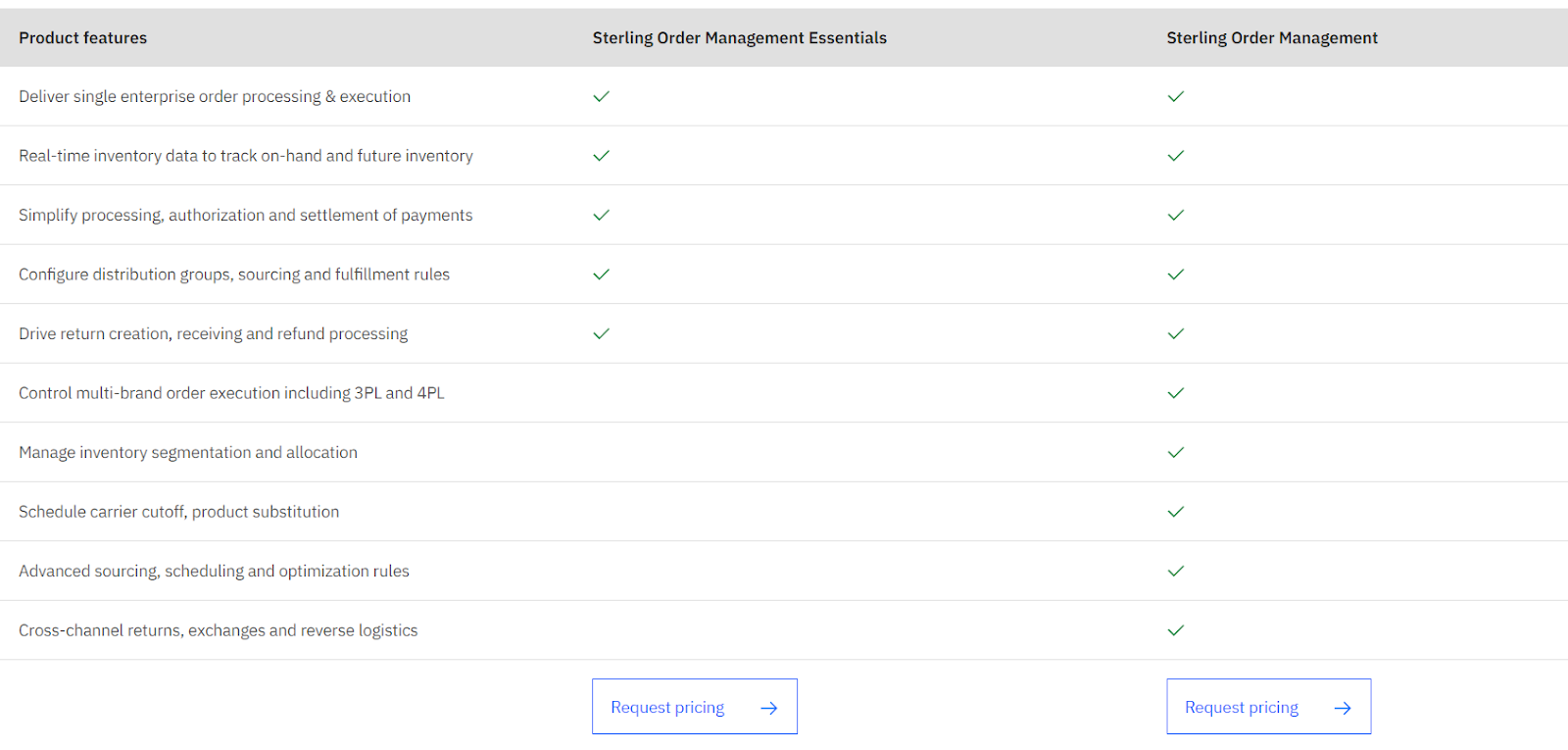Click checkmark for Schedule carrier cutoff row
The height and width of the screenshot is (750, 1568).
pyautogui.click(x=1176, y=512)
